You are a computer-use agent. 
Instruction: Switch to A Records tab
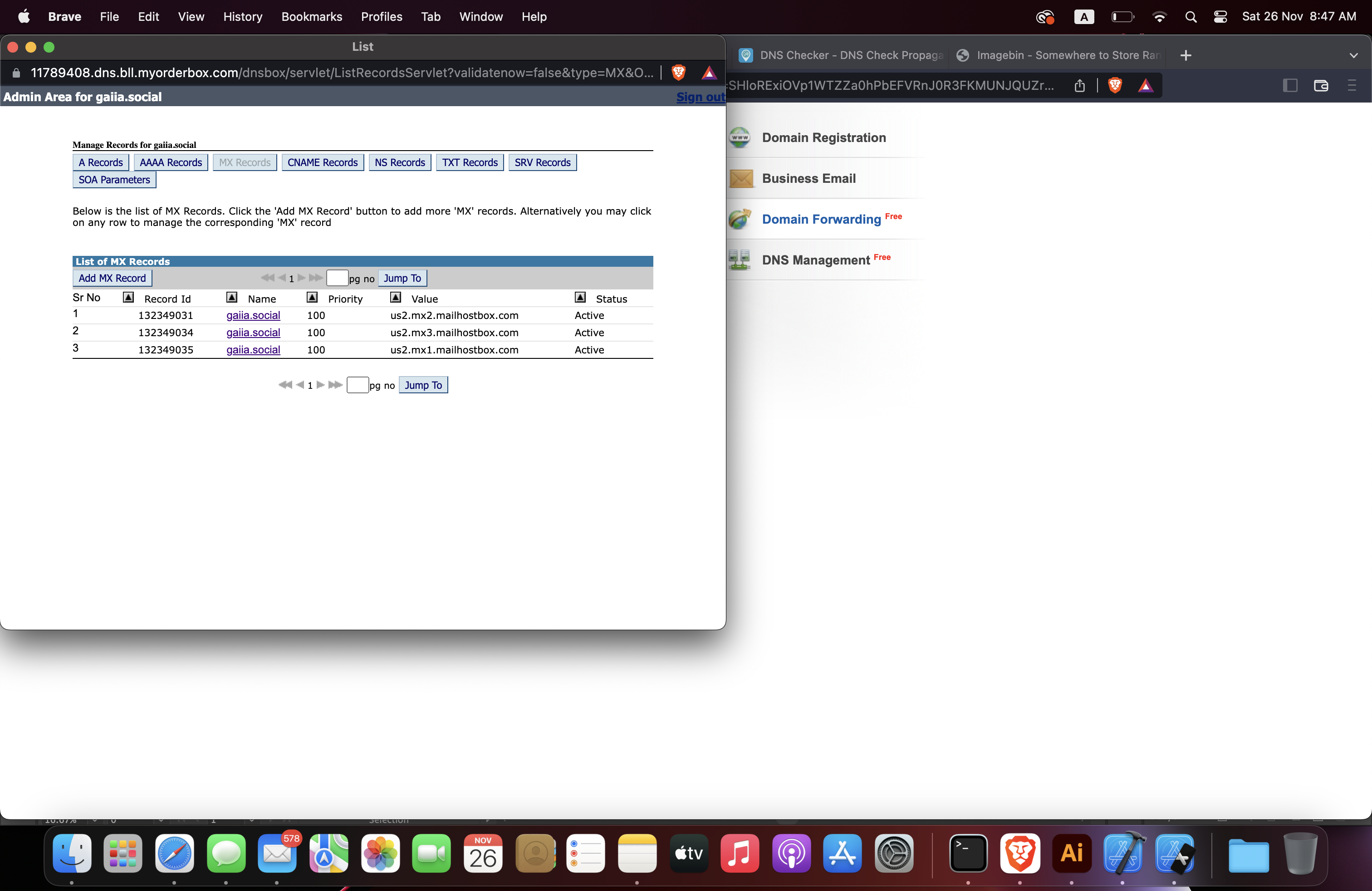point(101,162)
